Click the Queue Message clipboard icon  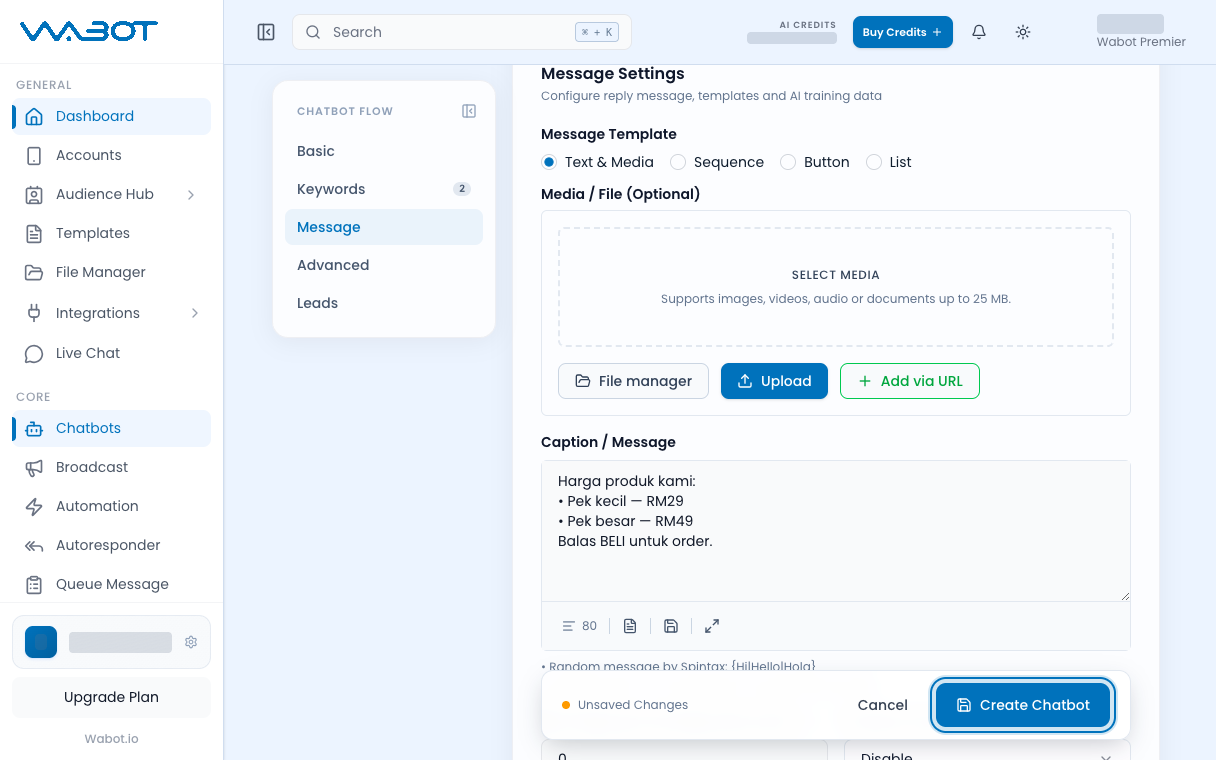coord(34,584)
